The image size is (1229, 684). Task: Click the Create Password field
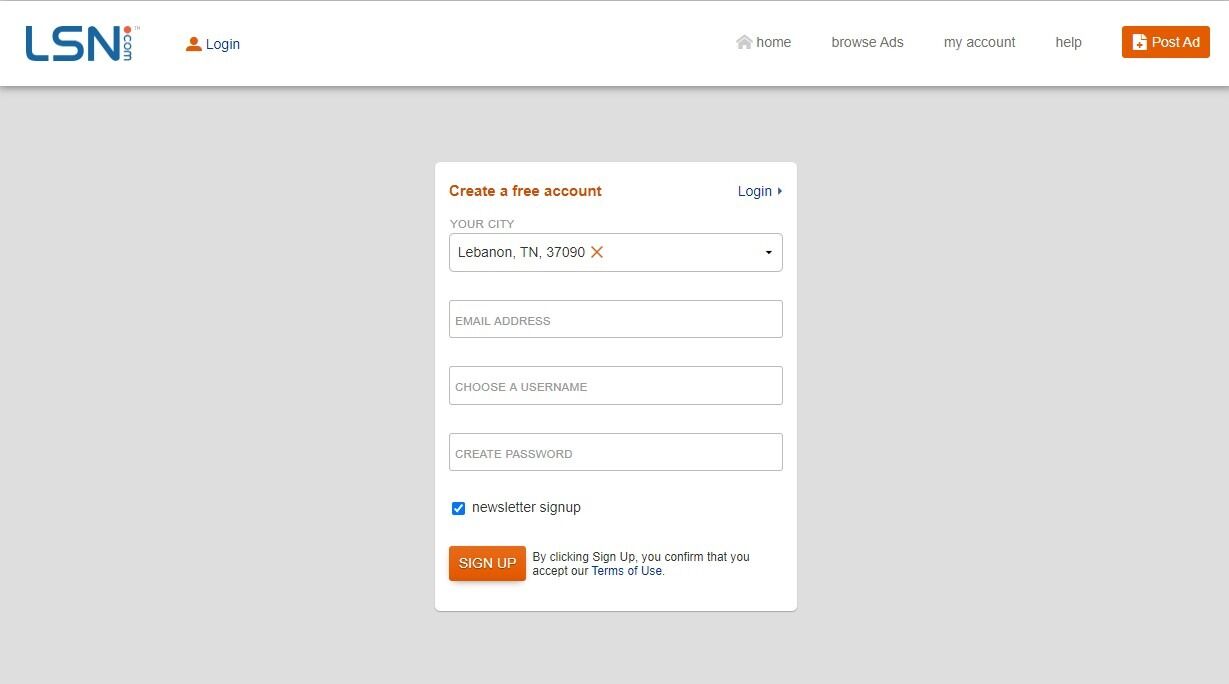(616, 452)
